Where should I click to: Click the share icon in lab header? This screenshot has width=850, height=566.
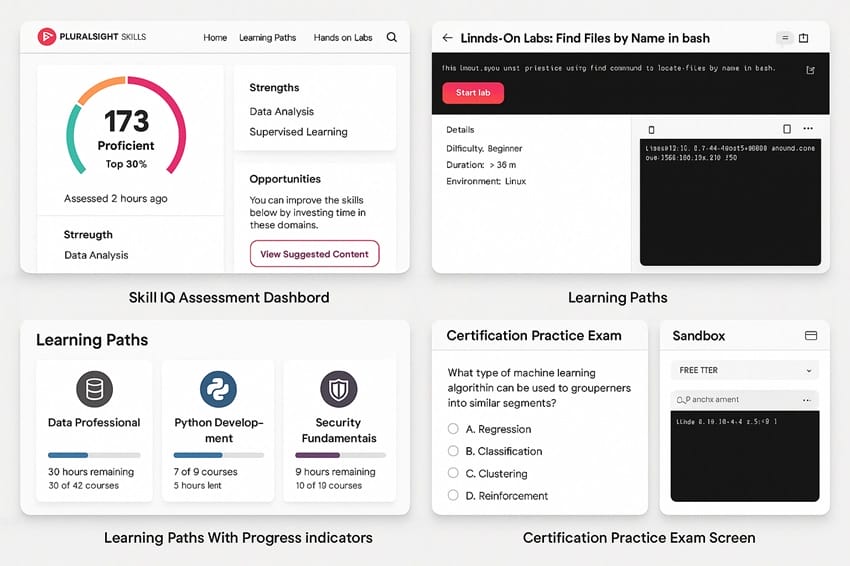click(804, 37)
